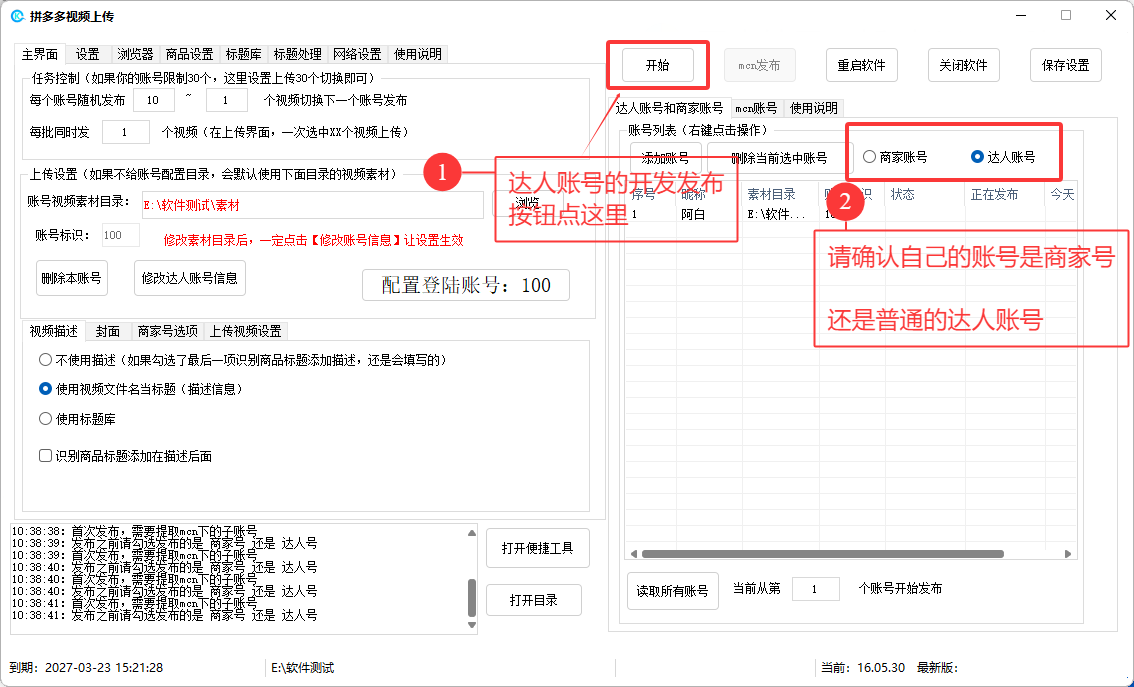
Task: Go to the 上传视频设置 tab
Action: coord(245,331)
